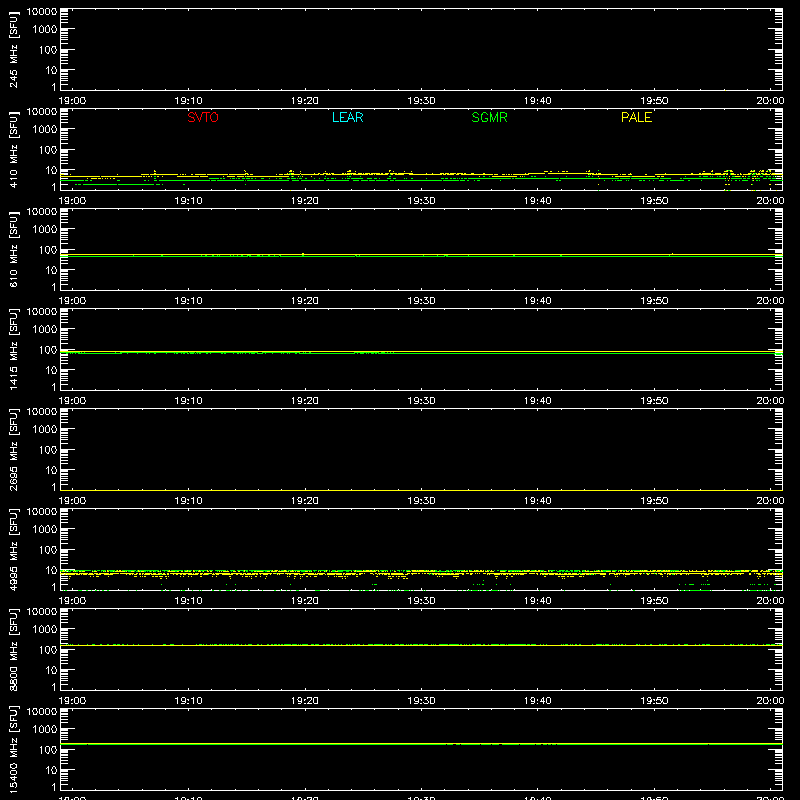
Task: Select the 15400 MHz [SFU] axis title
Action: pos(13,749)
